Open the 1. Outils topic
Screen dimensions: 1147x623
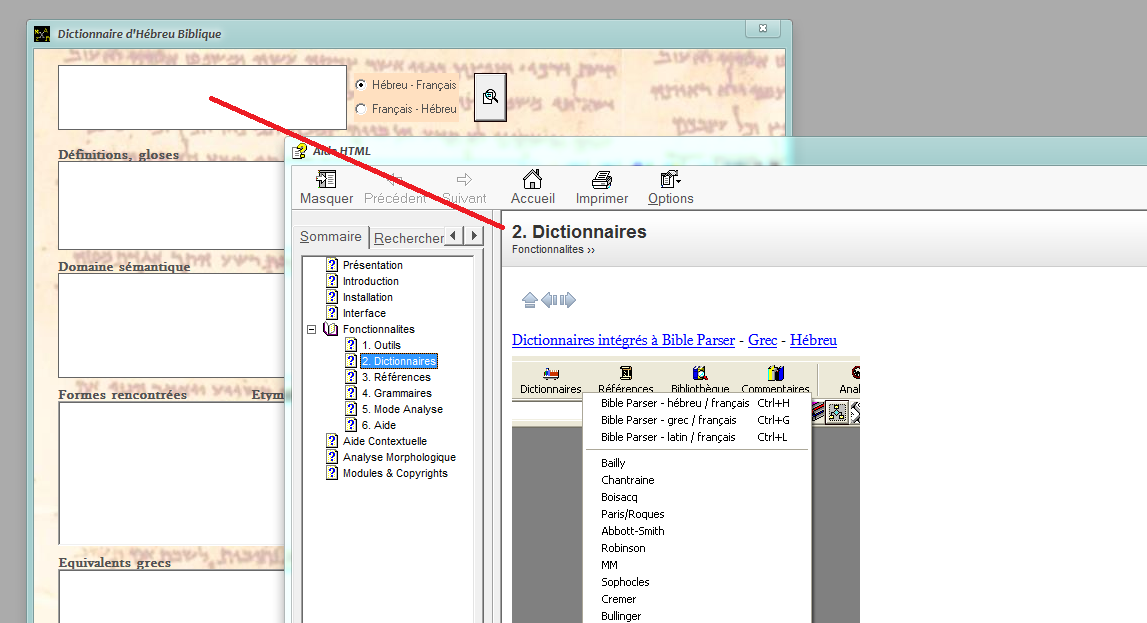point(381,346)
